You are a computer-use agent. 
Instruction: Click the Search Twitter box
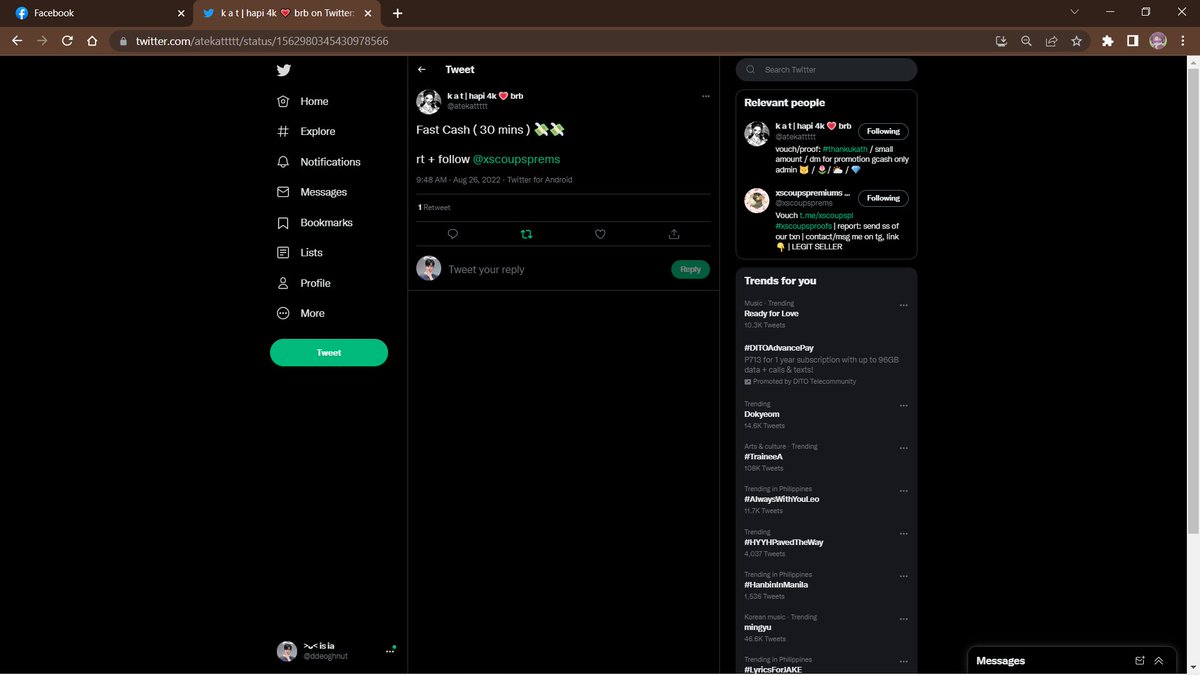coord(827,70)
